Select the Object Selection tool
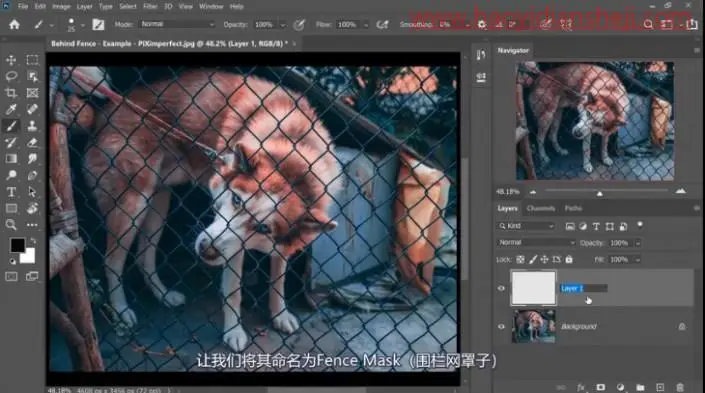 tap(32, 76)
